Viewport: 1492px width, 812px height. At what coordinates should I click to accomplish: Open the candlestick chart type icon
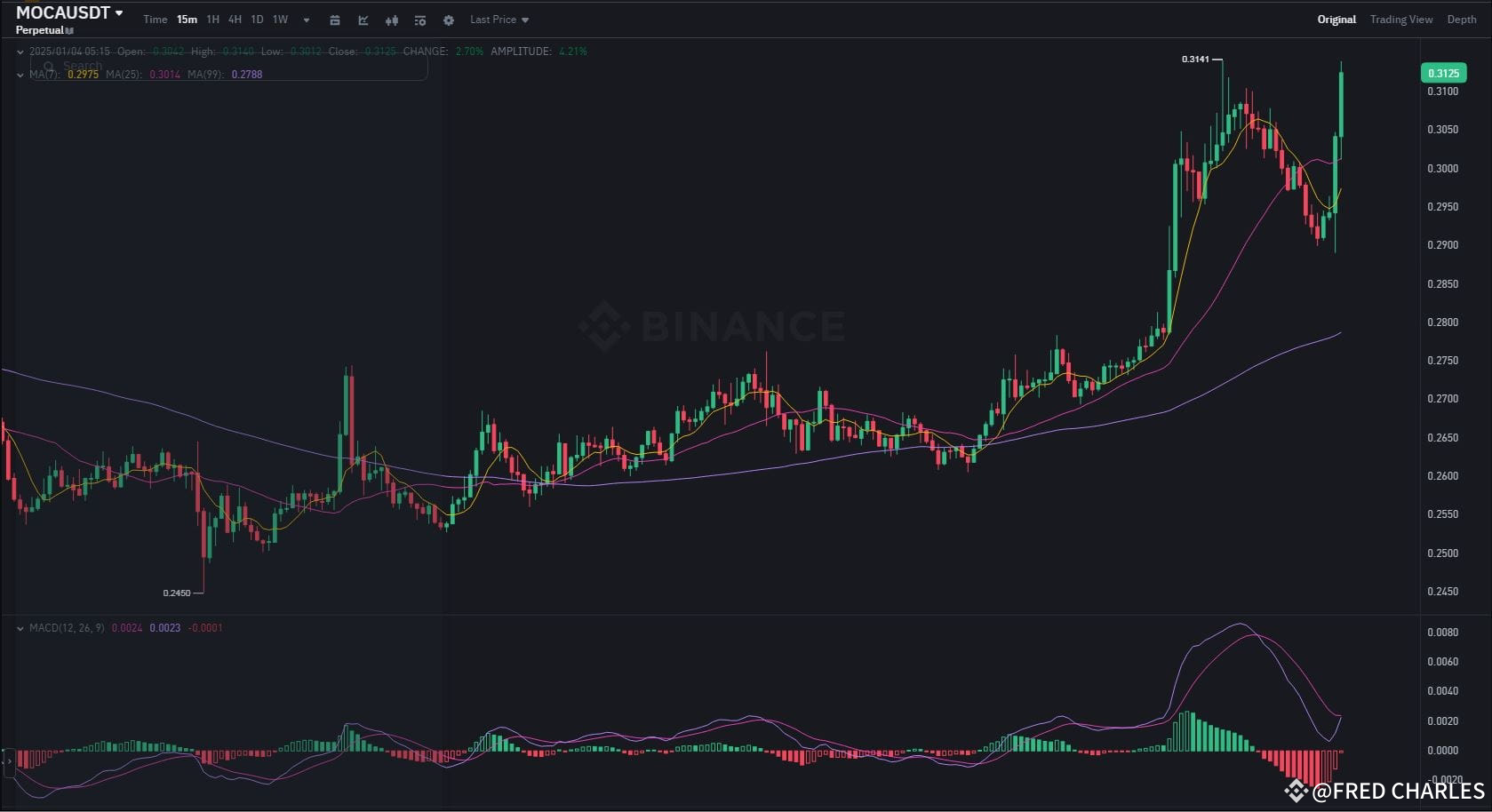[x=392, y=20]
